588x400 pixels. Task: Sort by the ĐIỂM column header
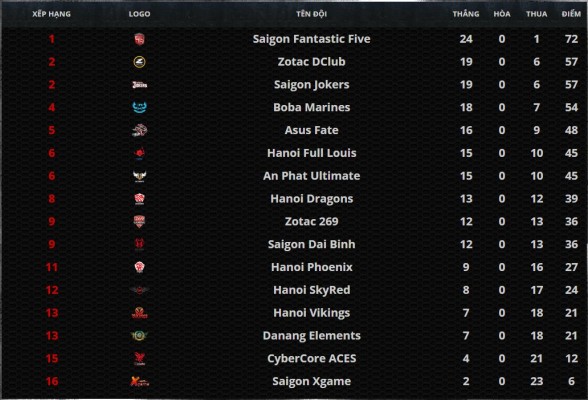[x=571, y=14]
